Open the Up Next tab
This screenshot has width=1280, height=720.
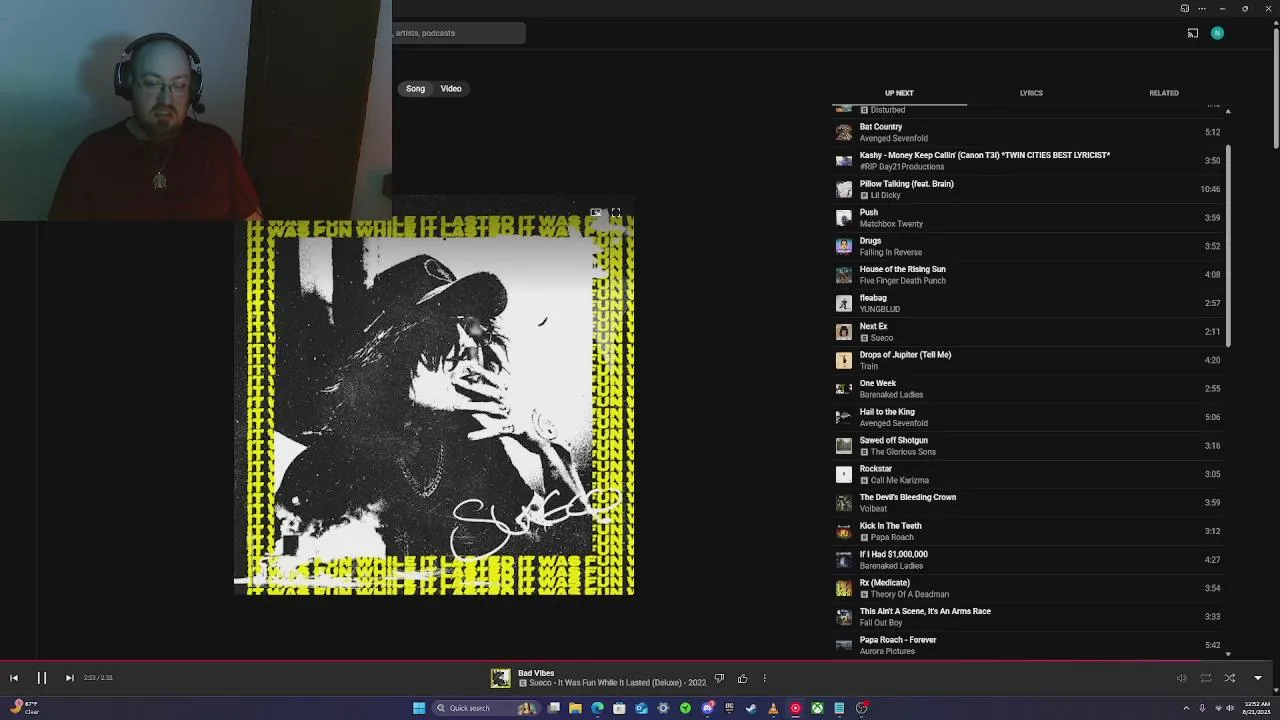coord(899,93)
